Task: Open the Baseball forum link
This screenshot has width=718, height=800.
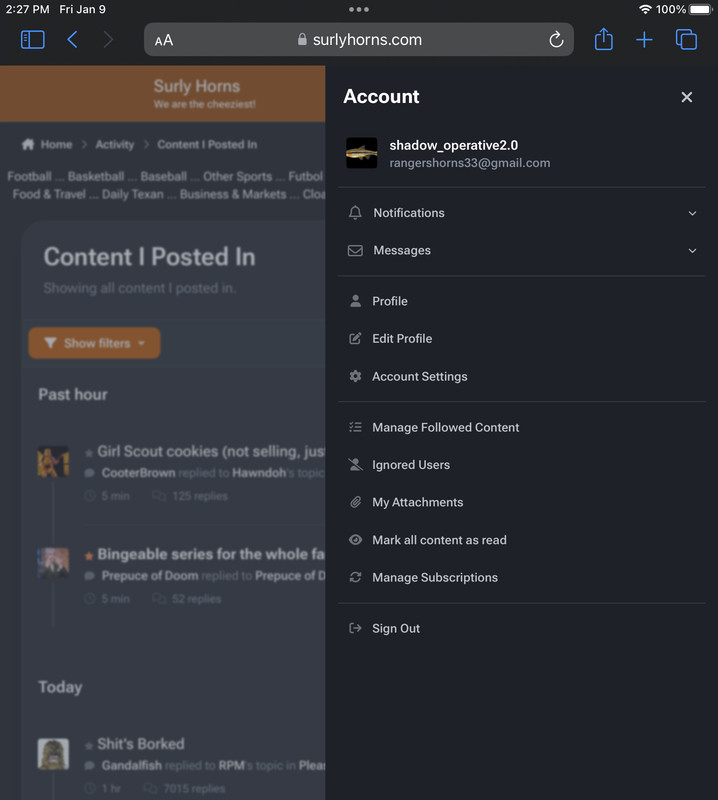Action: tap(164, 177)
